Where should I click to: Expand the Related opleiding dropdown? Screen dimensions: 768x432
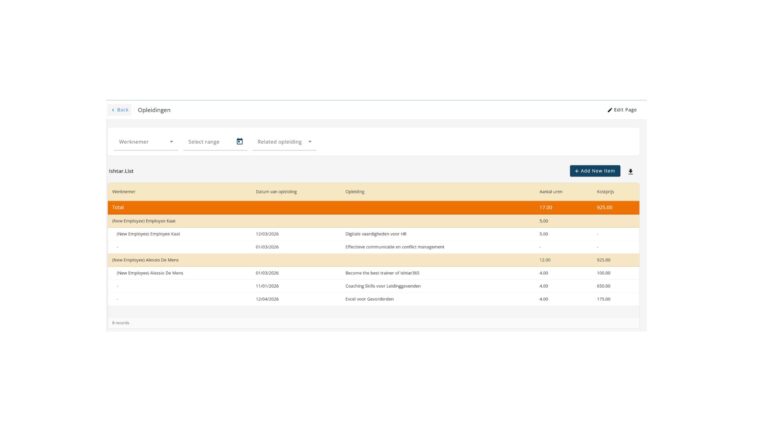[x=284, y=142]
